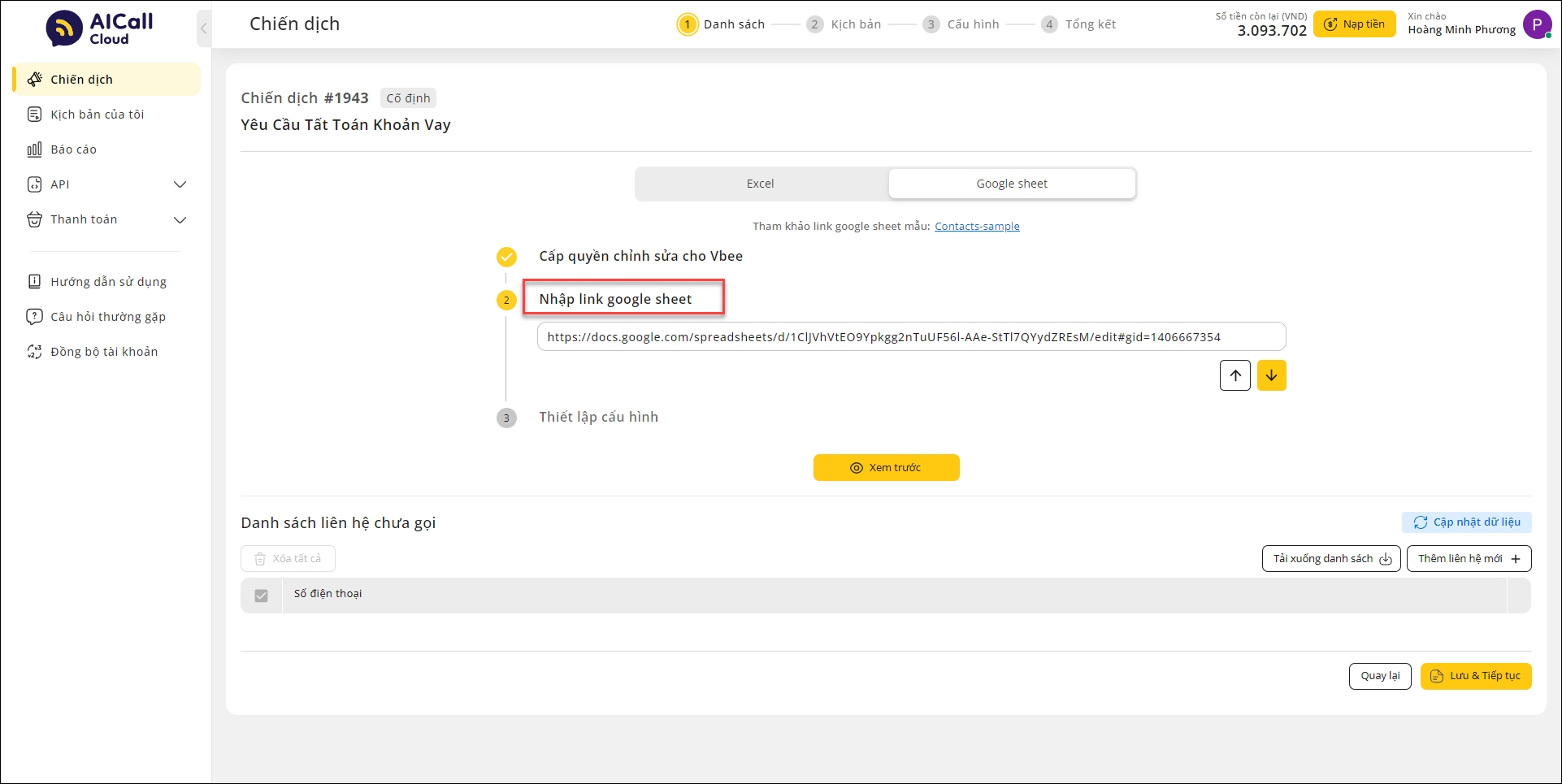This screenshot has height=784, width=1562.
Task: Open Câu hỏi thường gặp help page
Action: point(107,317)
